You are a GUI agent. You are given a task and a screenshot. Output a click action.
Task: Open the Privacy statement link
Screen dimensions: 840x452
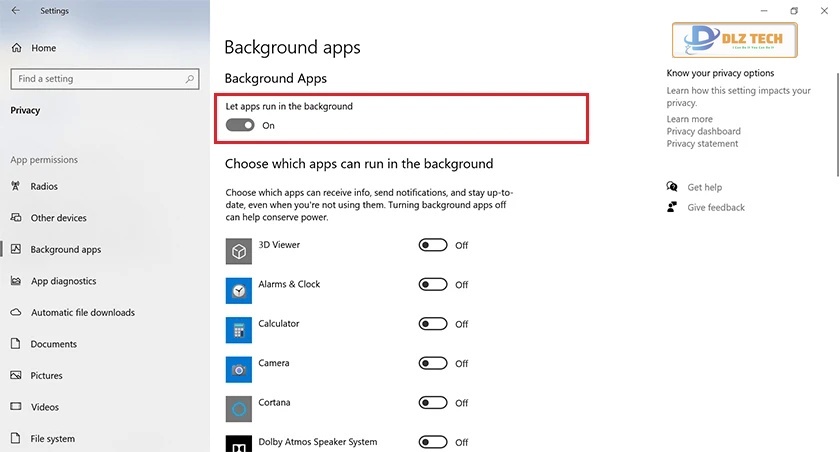(x=702, y=143)
